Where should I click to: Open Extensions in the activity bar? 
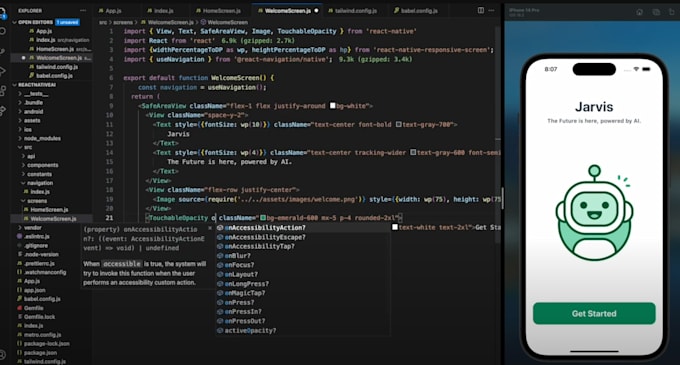[3, 91]
